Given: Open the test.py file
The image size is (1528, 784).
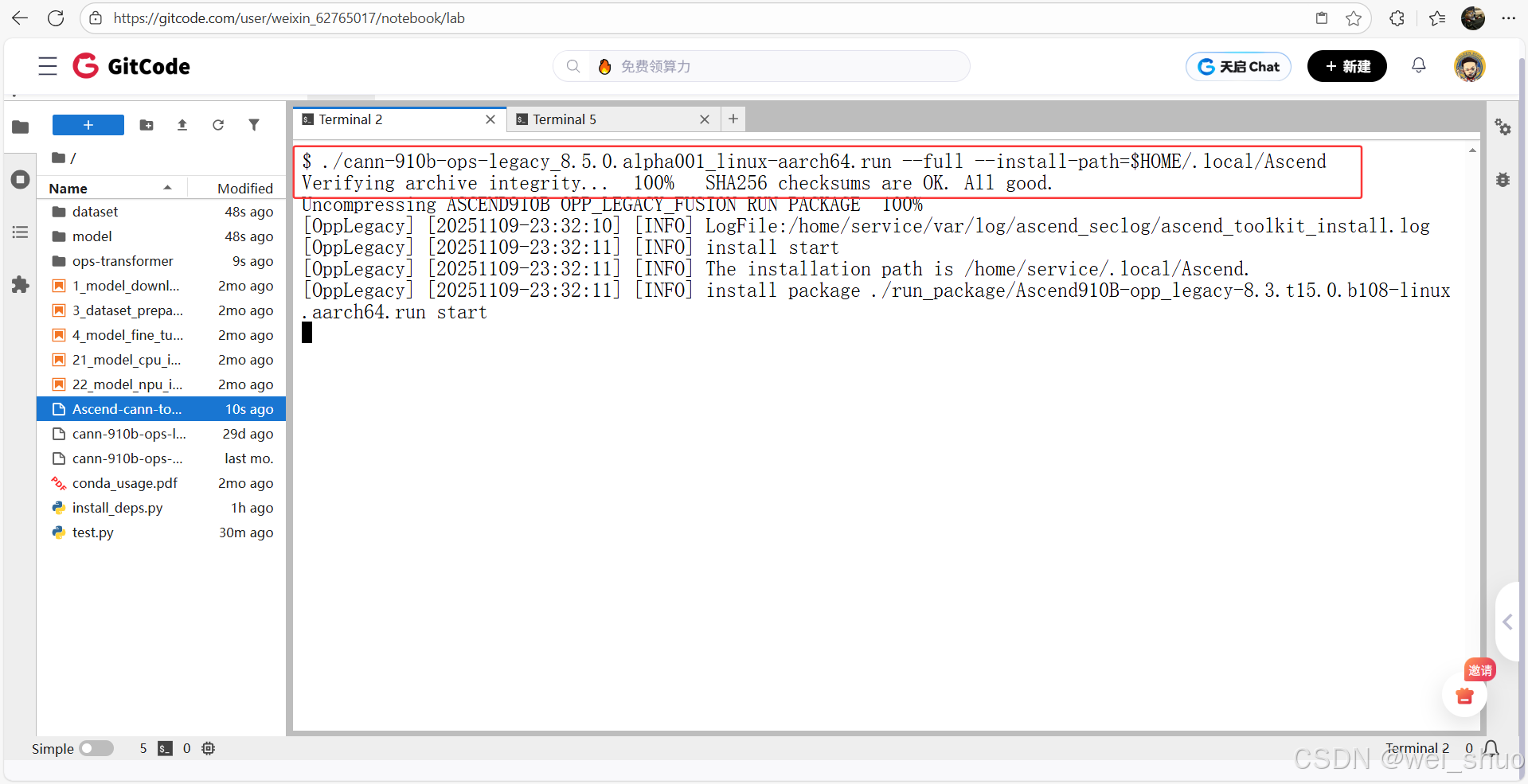Looking at the screenshot, I should 162,532.
